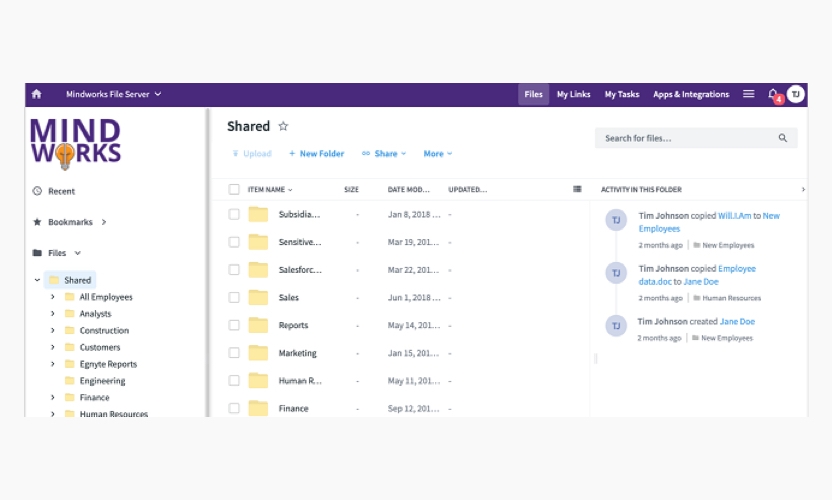Click the search magnifier icon

783,138
